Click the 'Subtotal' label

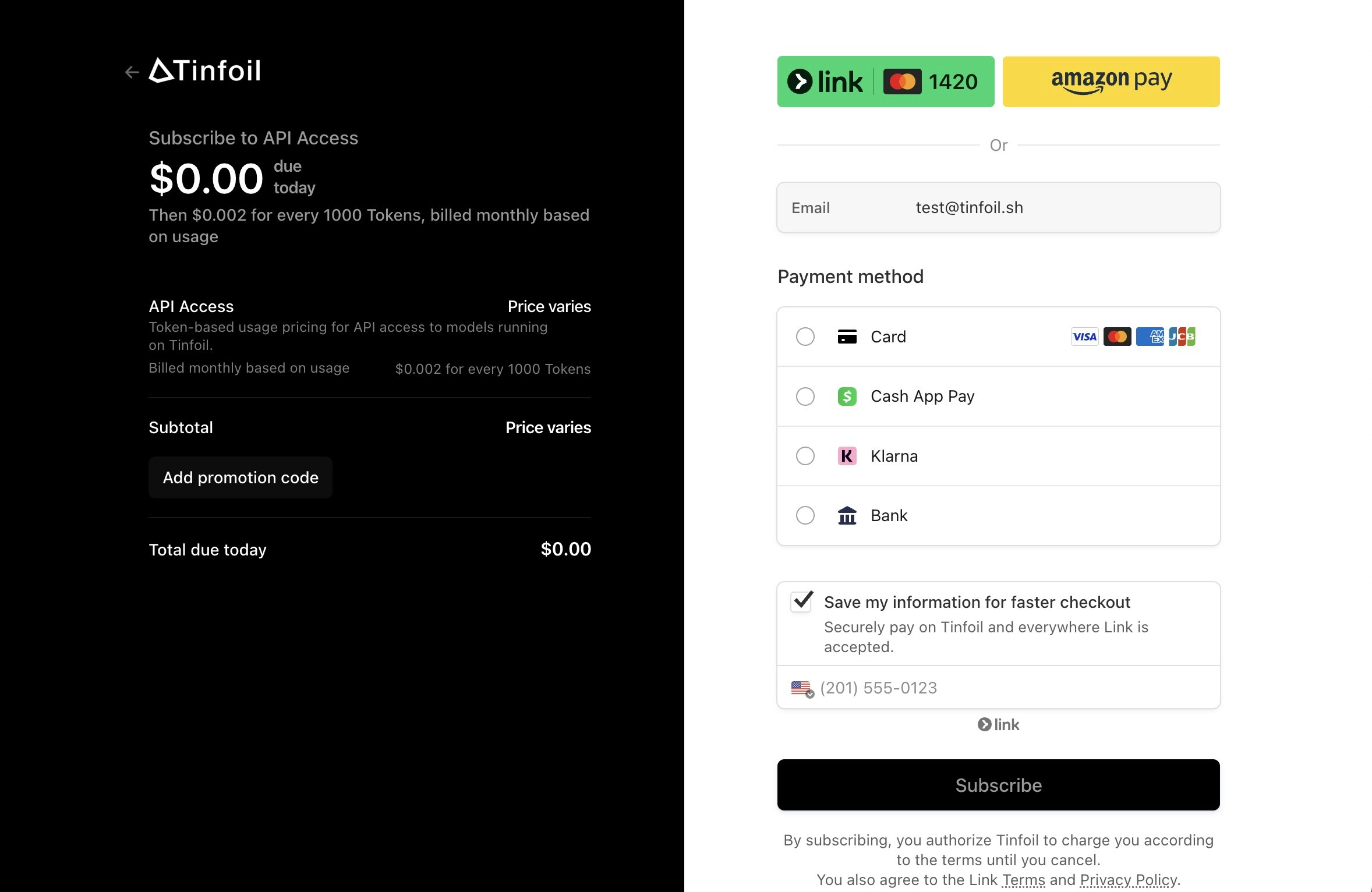(181, 427)
